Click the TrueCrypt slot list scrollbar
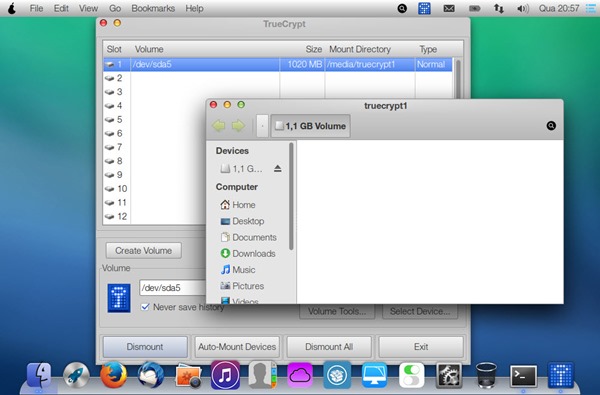 point(458,78)
